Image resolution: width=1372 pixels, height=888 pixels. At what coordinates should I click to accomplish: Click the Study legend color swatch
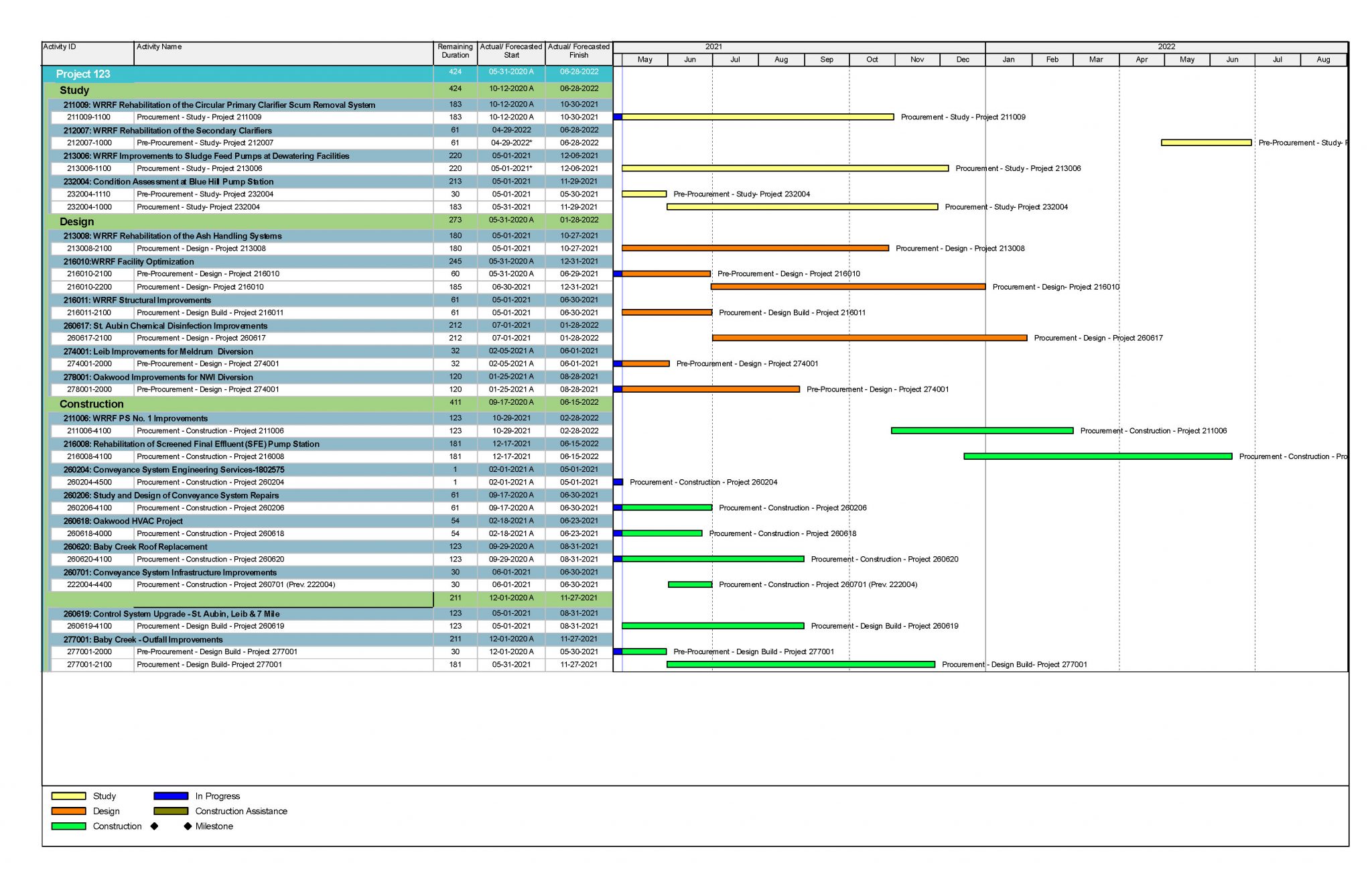pyautogui.click(x=69, y=796)
